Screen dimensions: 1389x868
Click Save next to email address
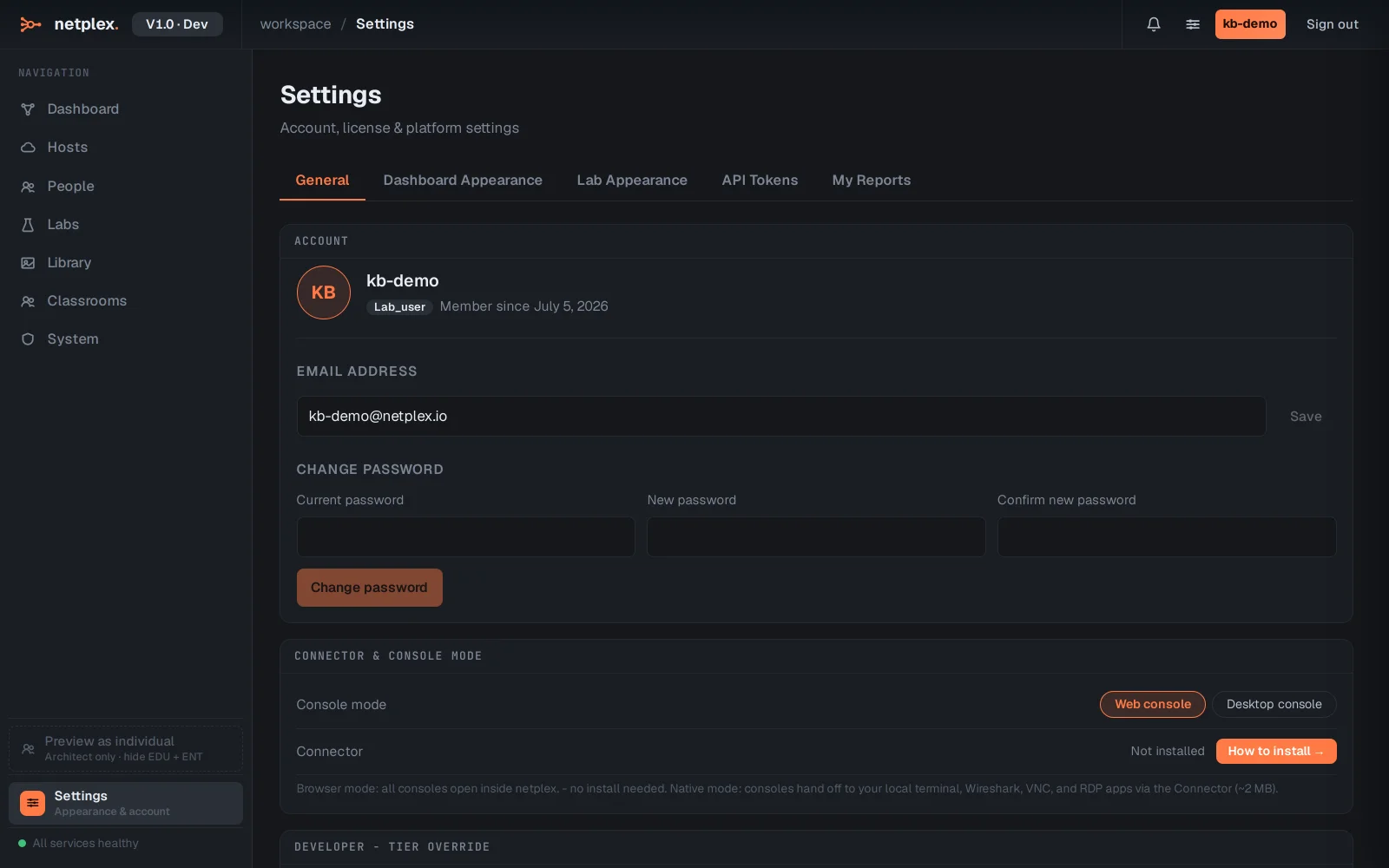1306,417
